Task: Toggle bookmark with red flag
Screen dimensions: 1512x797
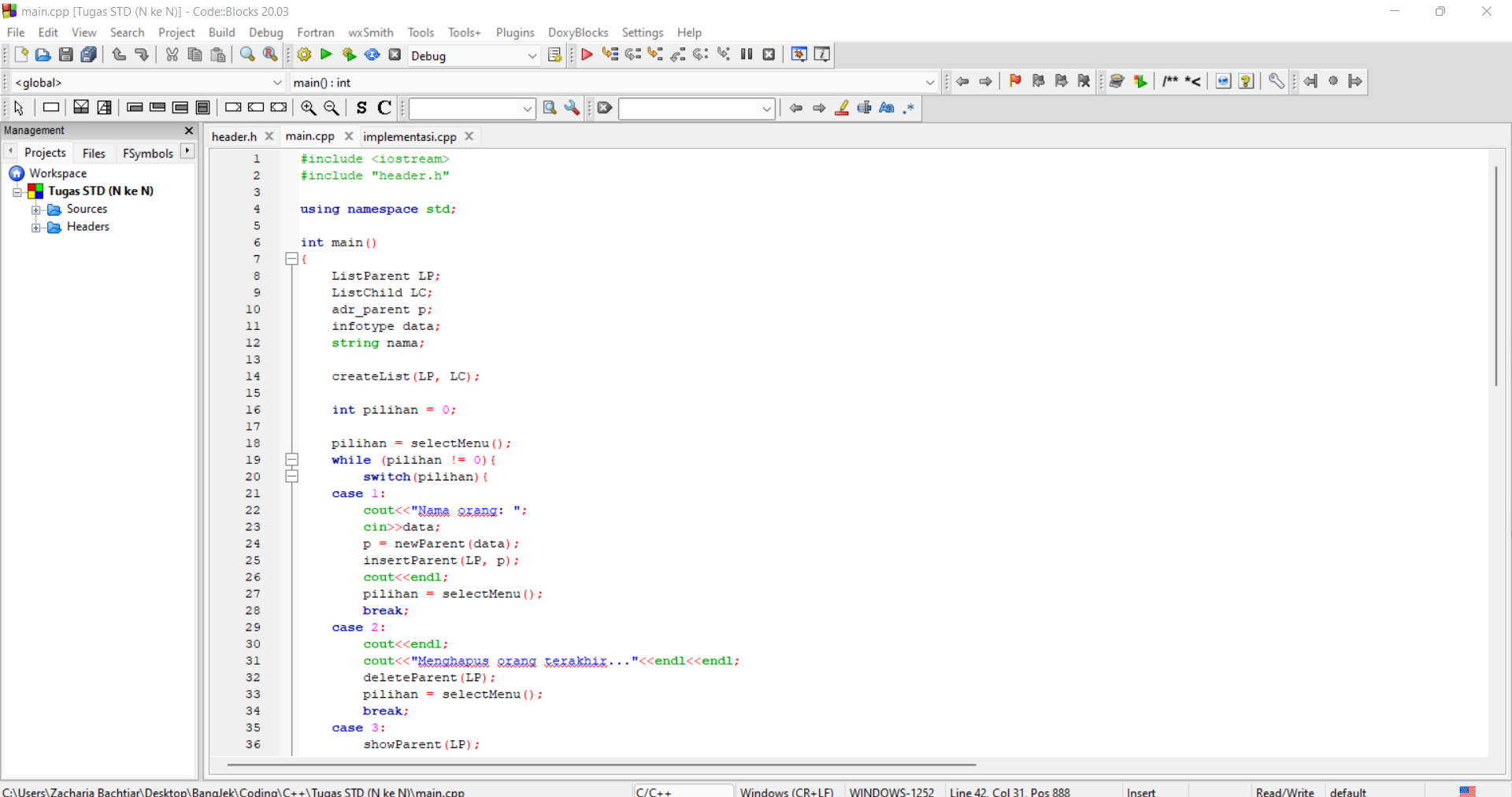Action: 1015,82
